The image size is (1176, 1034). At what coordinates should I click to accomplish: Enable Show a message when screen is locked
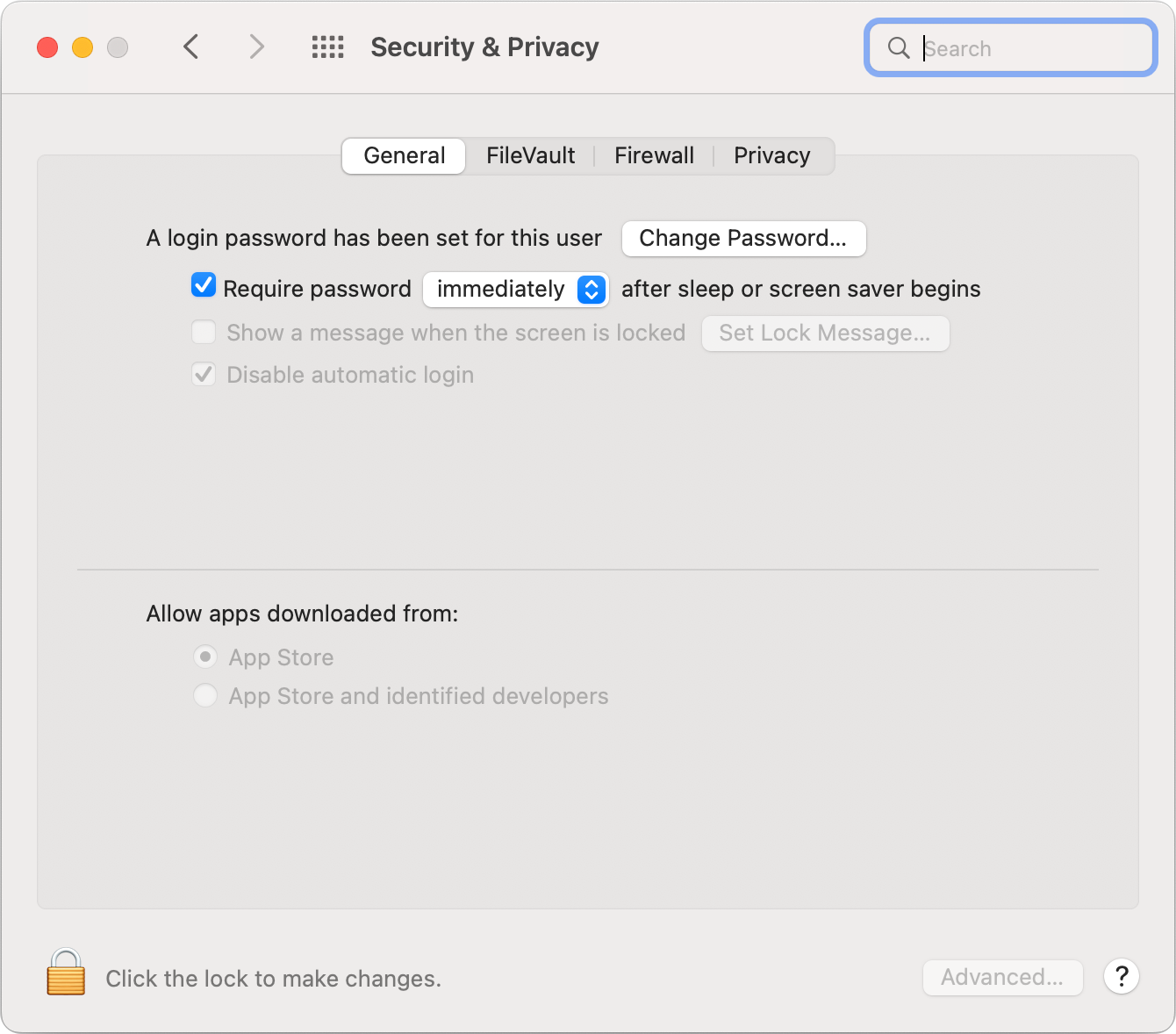pyautogui.click(x=203, y=332)
